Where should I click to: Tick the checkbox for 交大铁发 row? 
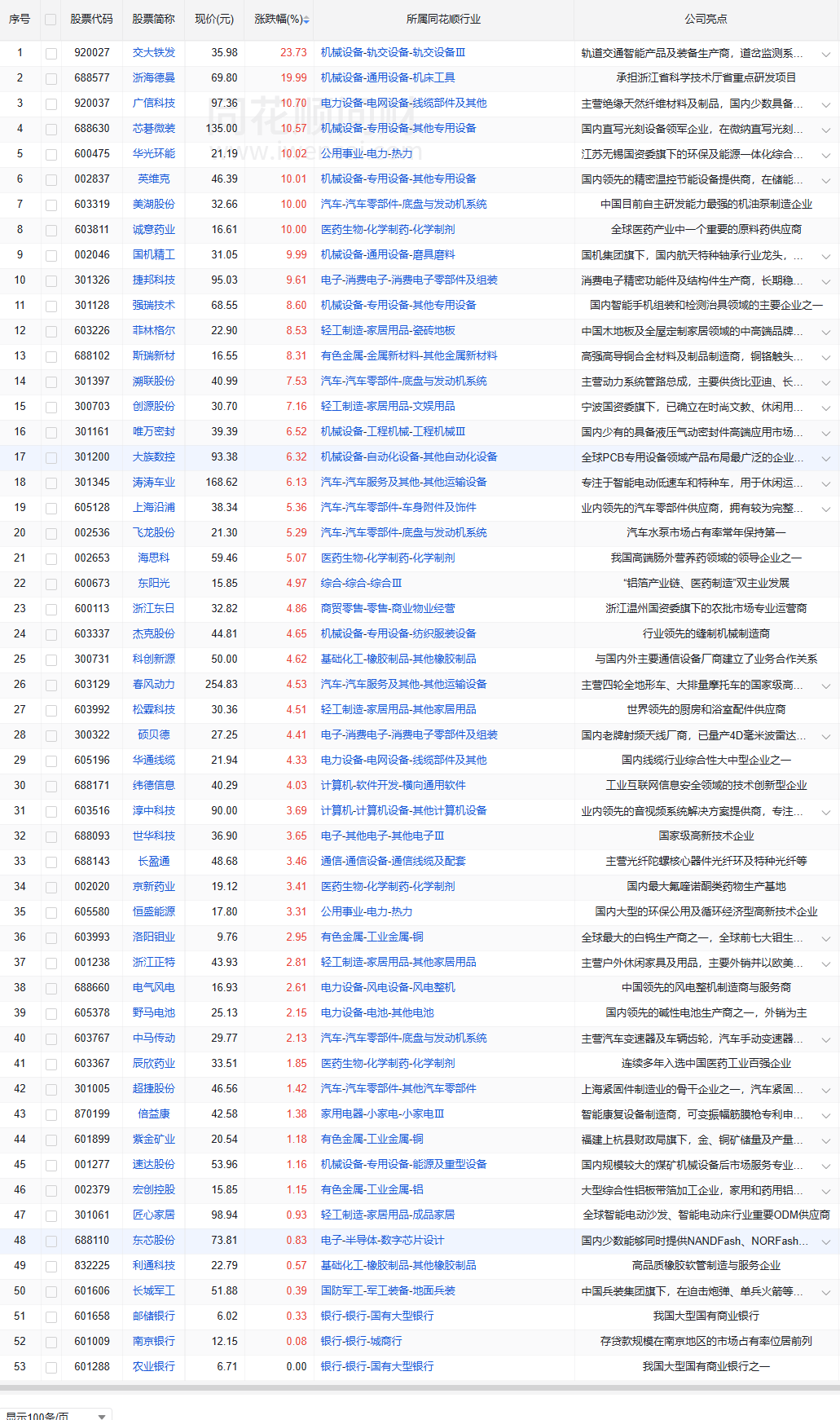[x=51, y=54]
